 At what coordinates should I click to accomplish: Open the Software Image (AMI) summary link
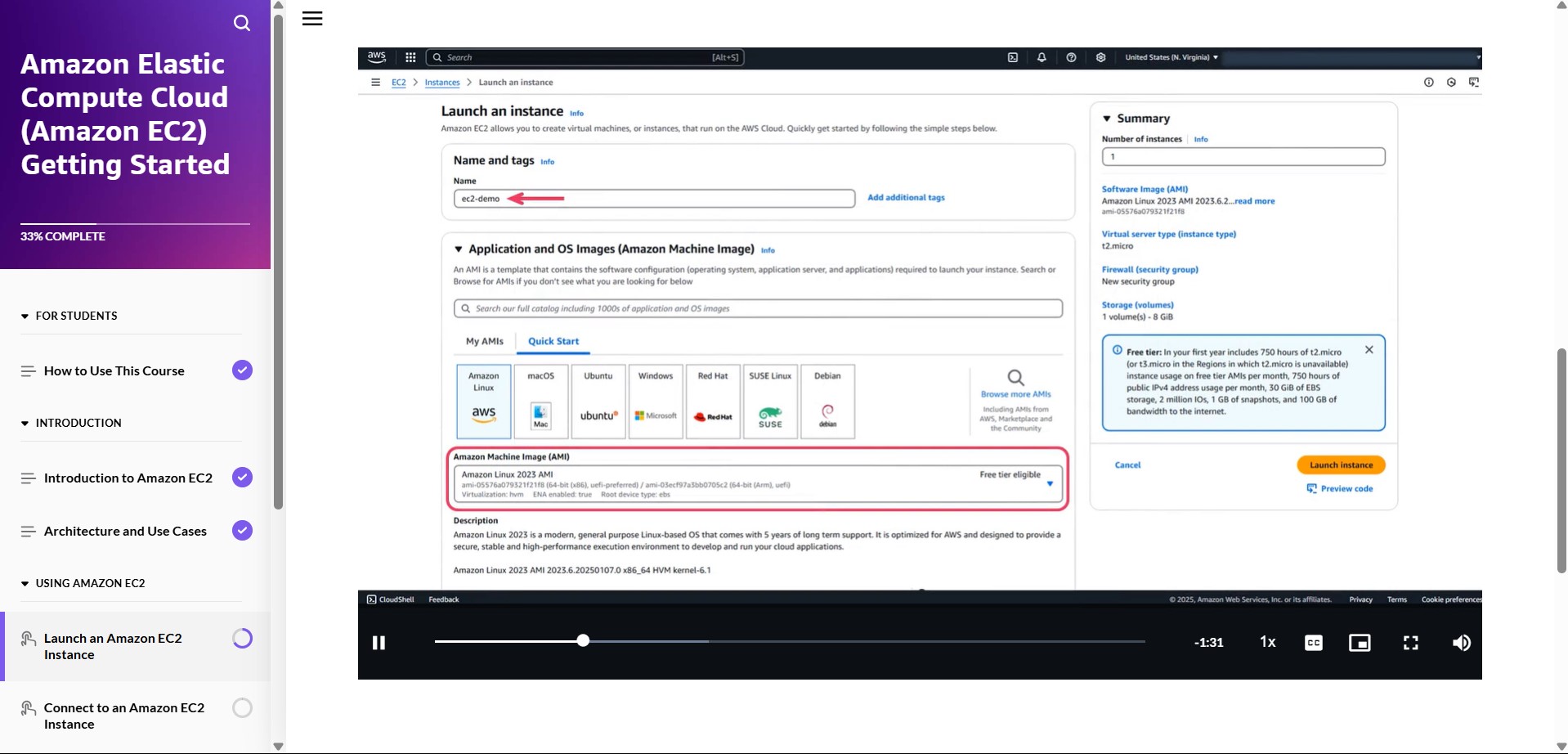[x=1145, y=189]
